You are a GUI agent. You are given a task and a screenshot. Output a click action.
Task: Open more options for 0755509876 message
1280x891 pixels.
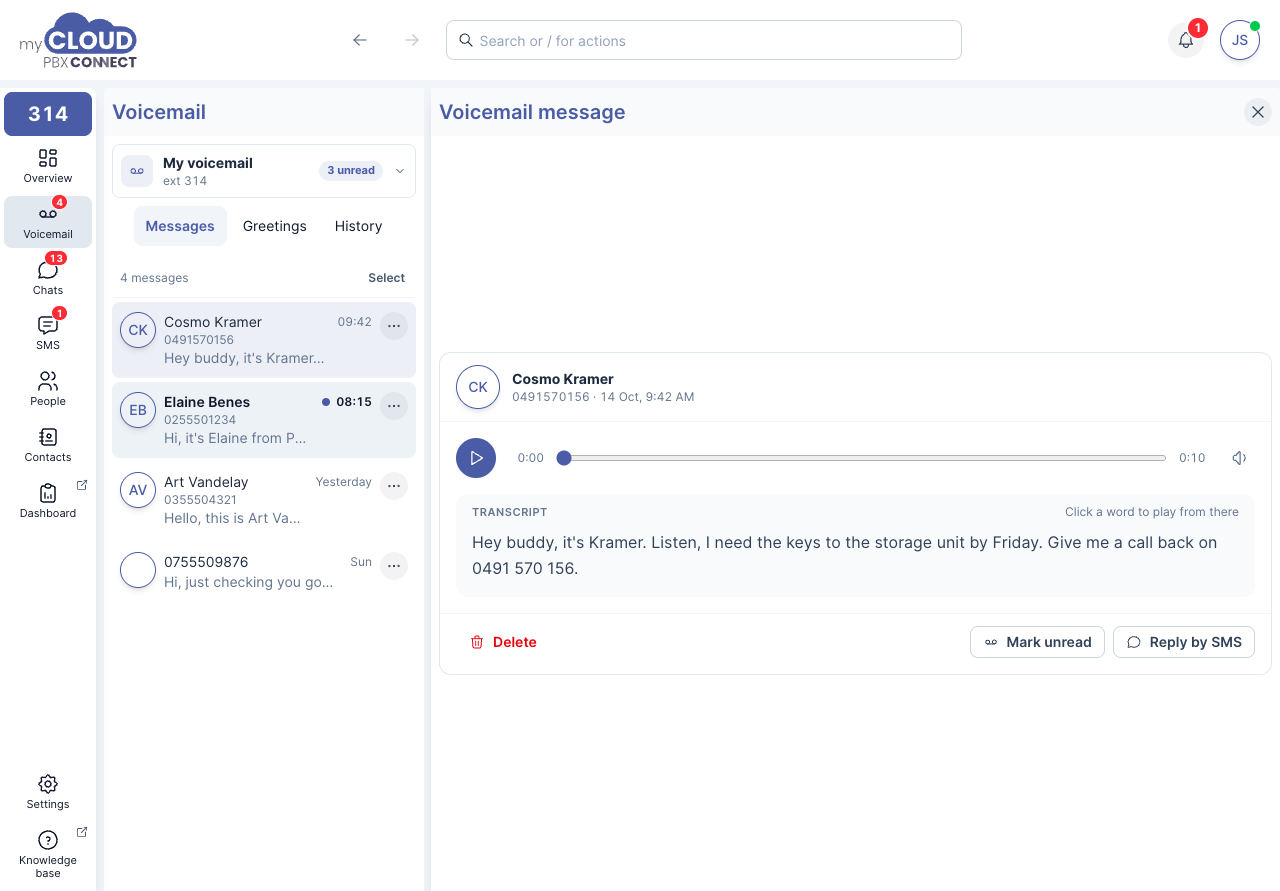(x=394, y=566)
